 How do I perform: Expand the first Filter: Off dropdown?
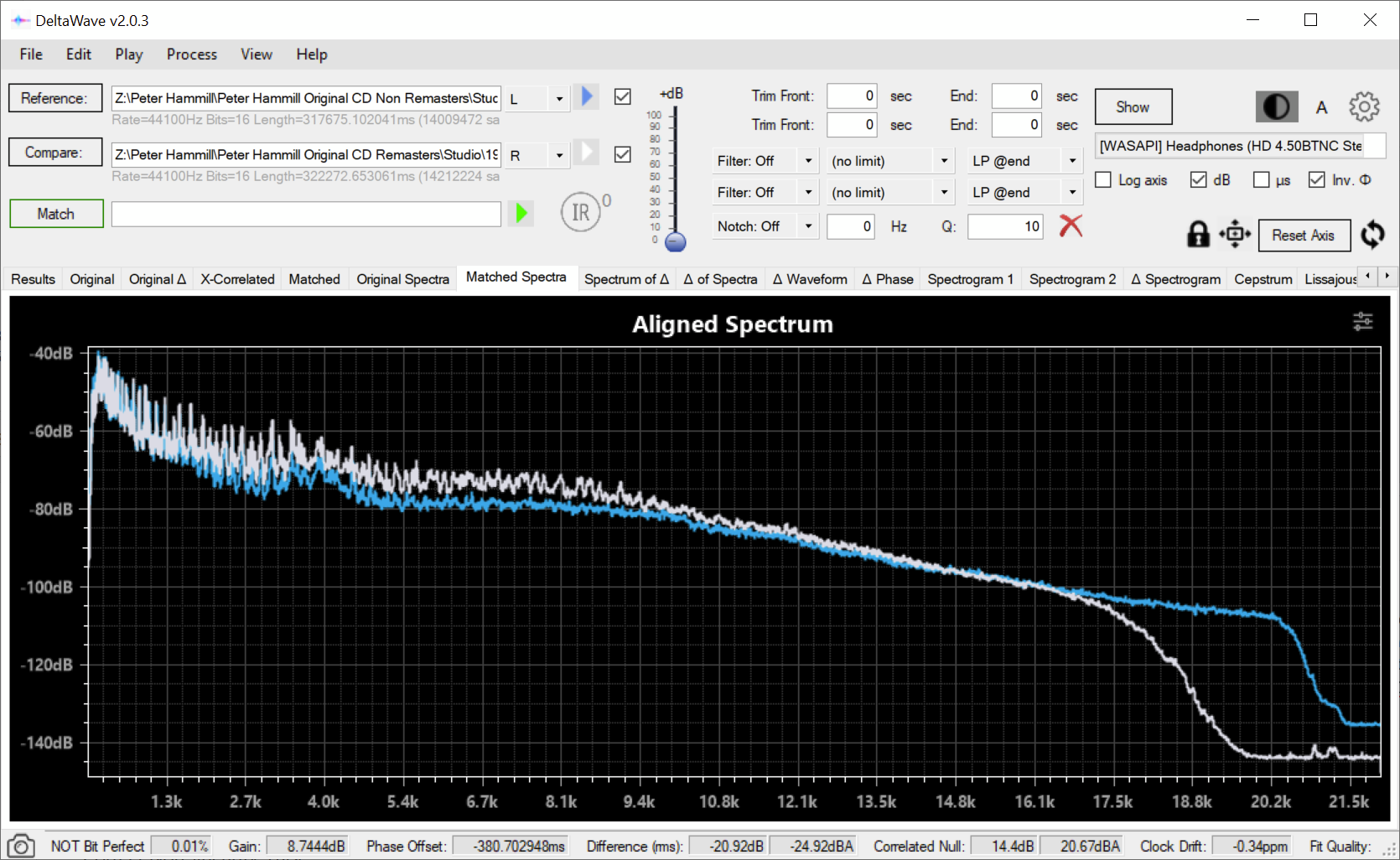tap(765, 161)
